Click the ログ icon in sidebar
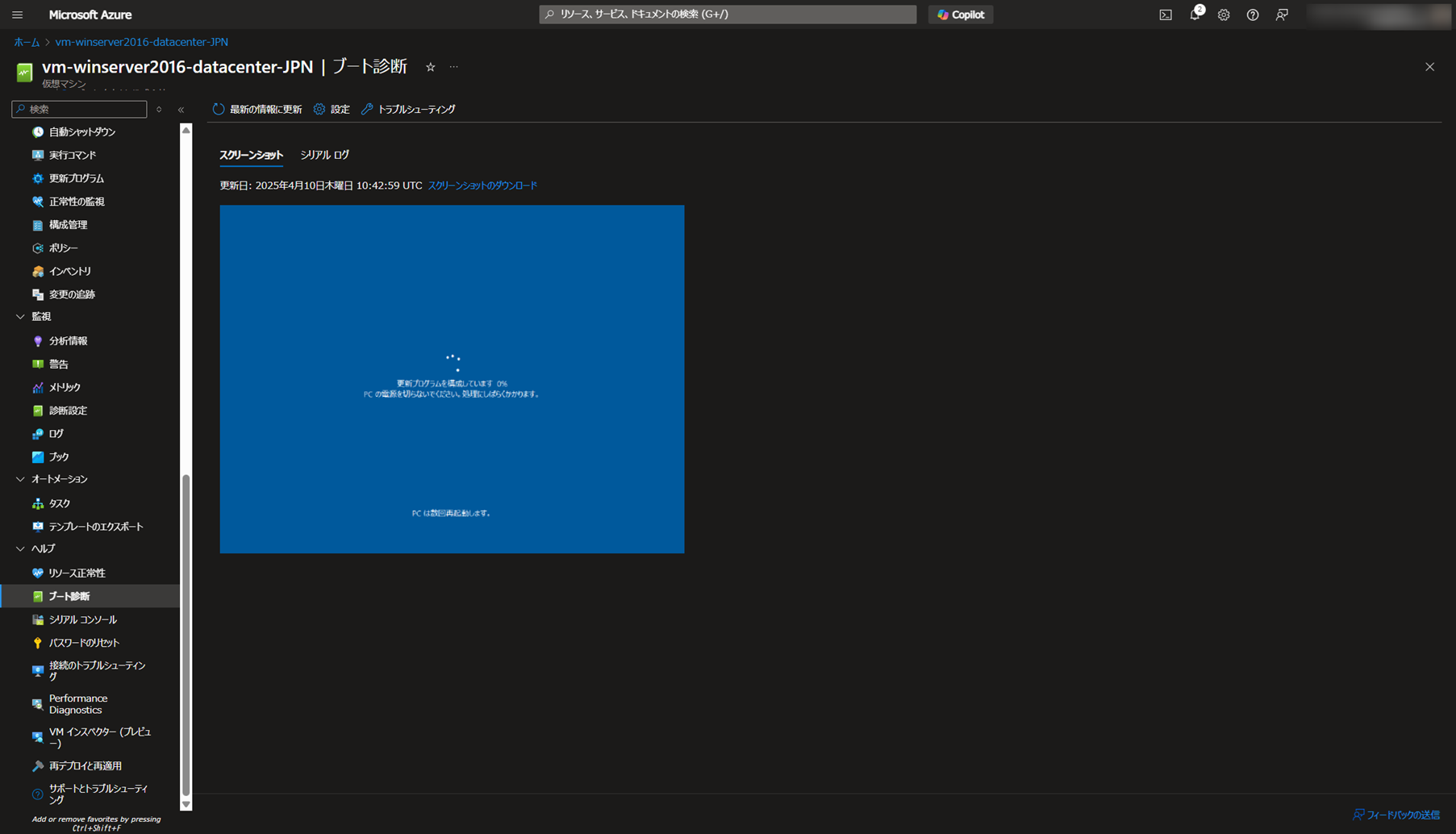 tap(38, 434)
